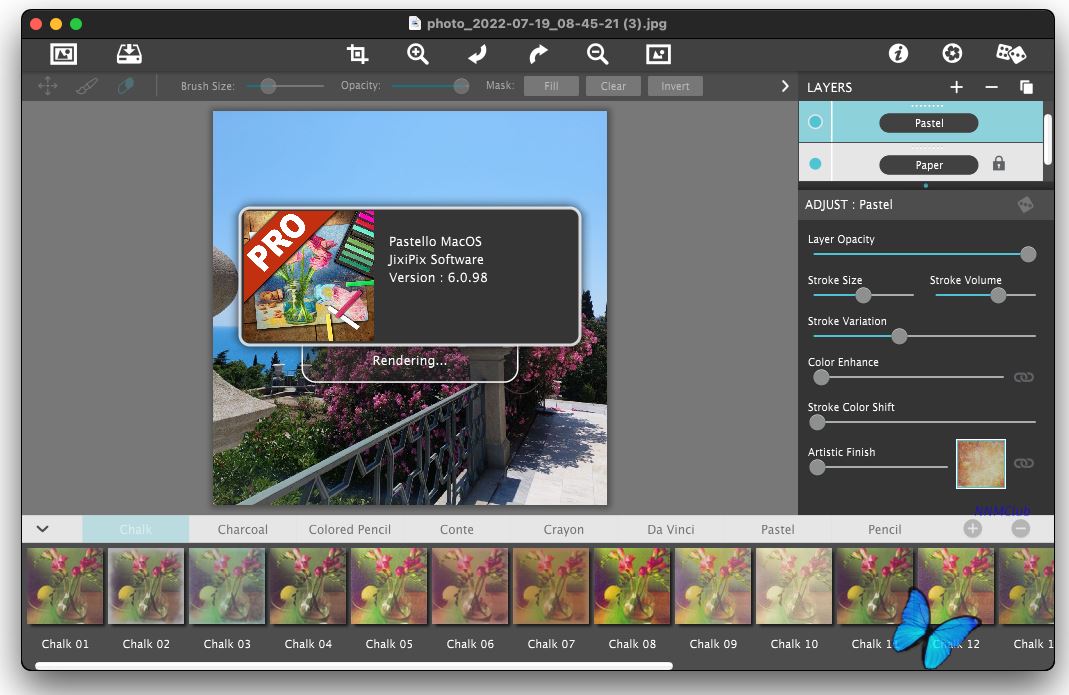Duplicate layer with copy icon
This screenshot has height=695, width=1069.
tap(1026, 87)
